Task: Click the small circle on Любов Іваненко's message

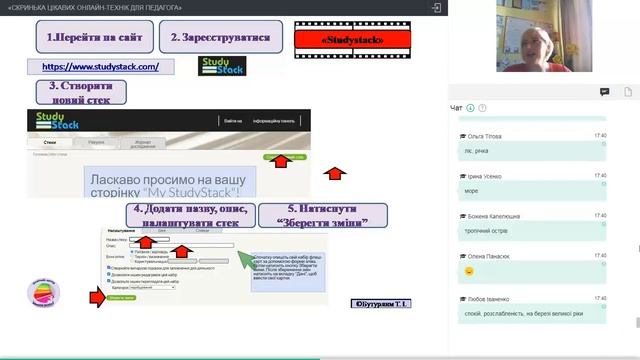Action: [604, 307]
